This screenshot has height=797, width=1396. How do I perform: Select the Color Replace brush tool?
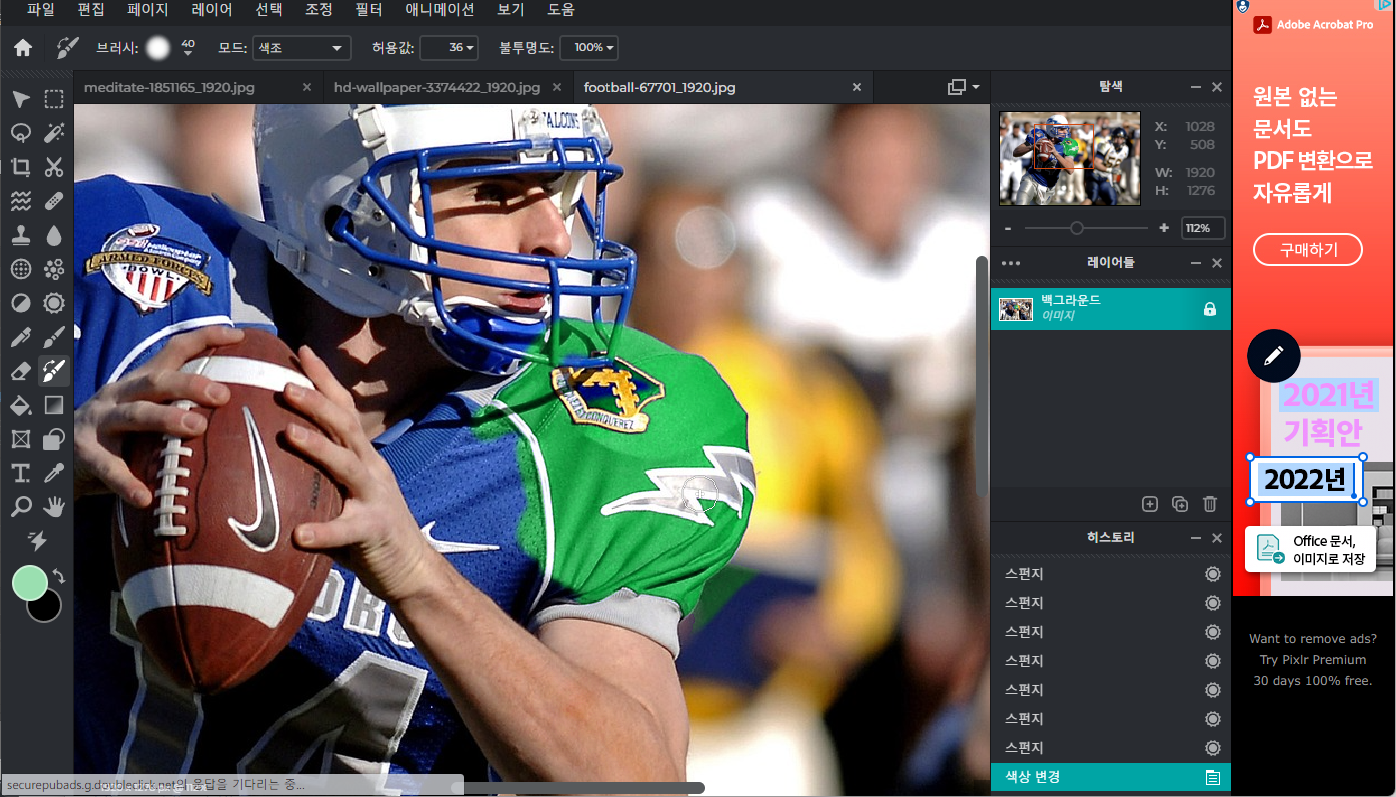(54, 371)
